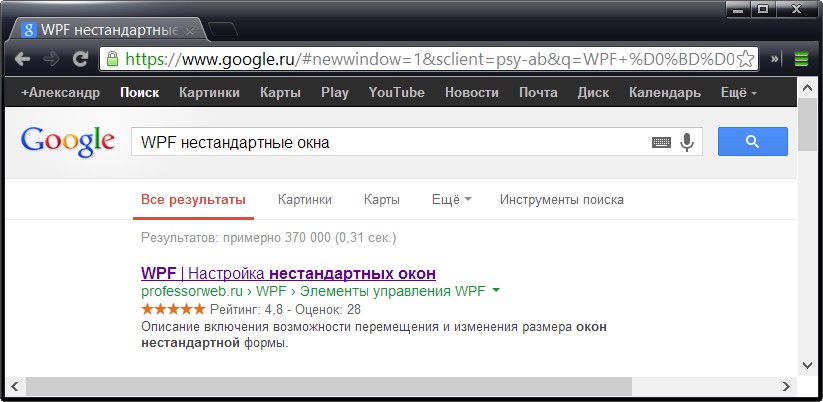823x402 pixels.
Task: Click the horizontal scrollbar left arrow
Action: pyautogui.click(x=15, y=387)
